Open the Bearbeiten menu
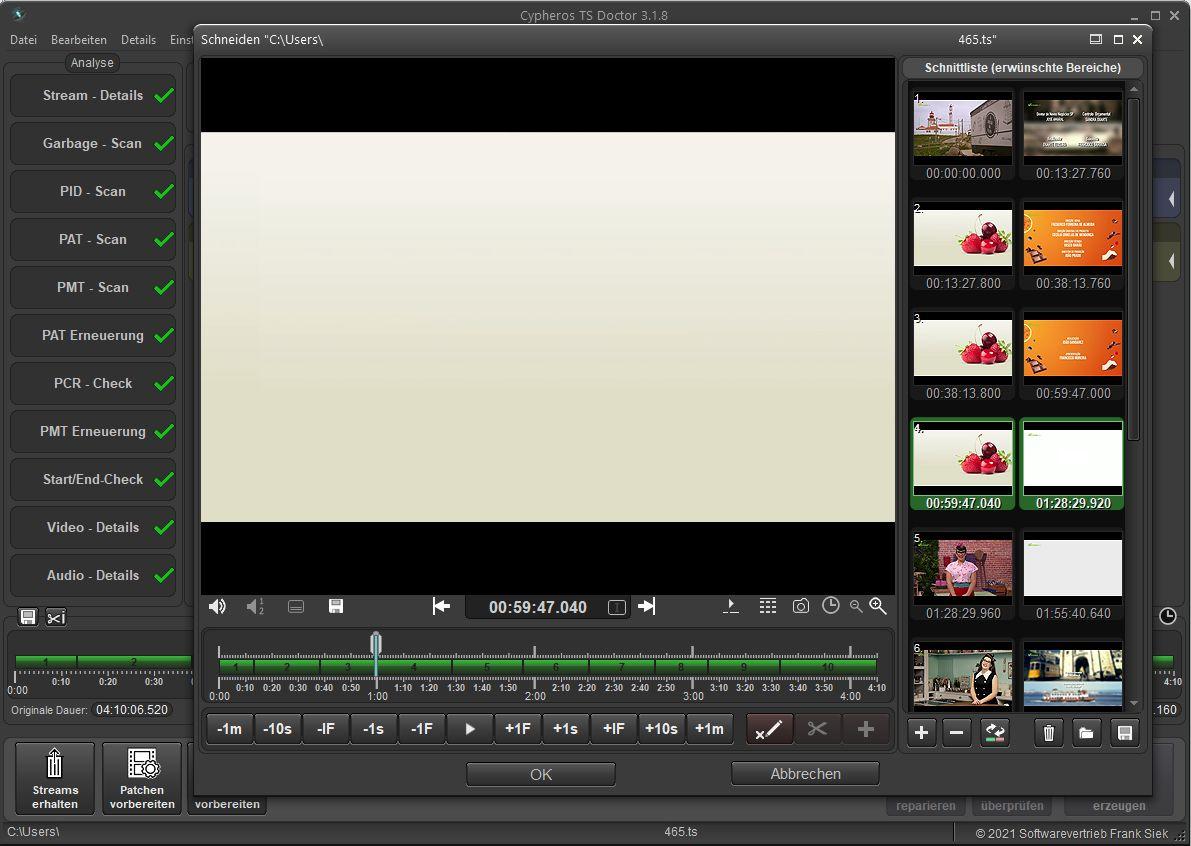Screen dimensions: 1191x846 point(79,40)
